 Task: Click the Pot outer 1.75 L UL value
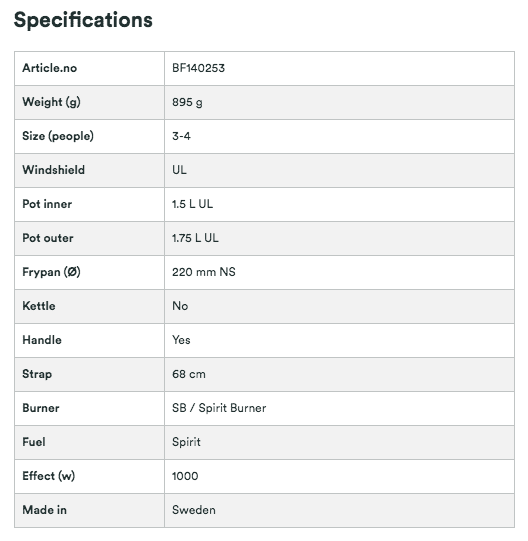pos(195,238)
